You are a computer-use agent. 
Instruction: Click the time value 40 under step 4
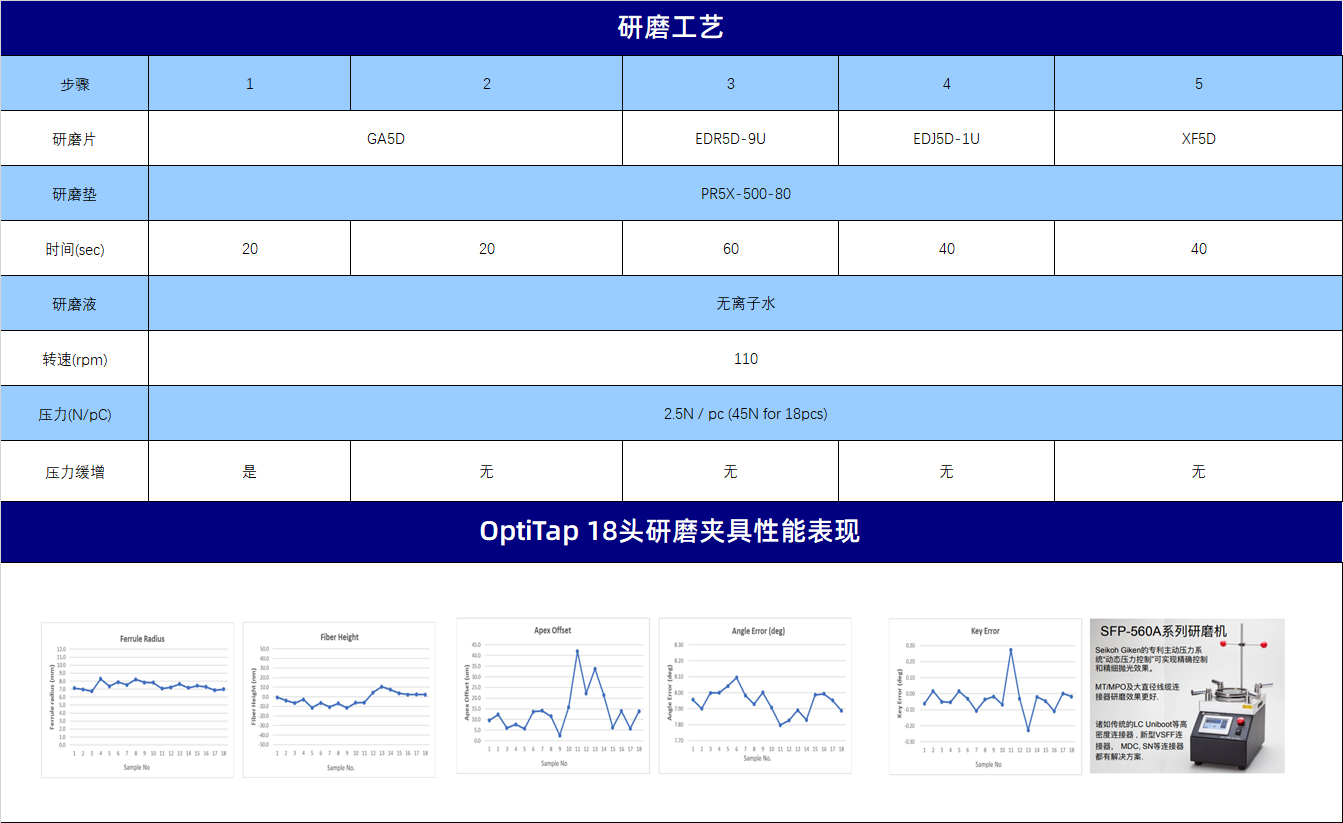click(x=947, y=249)
